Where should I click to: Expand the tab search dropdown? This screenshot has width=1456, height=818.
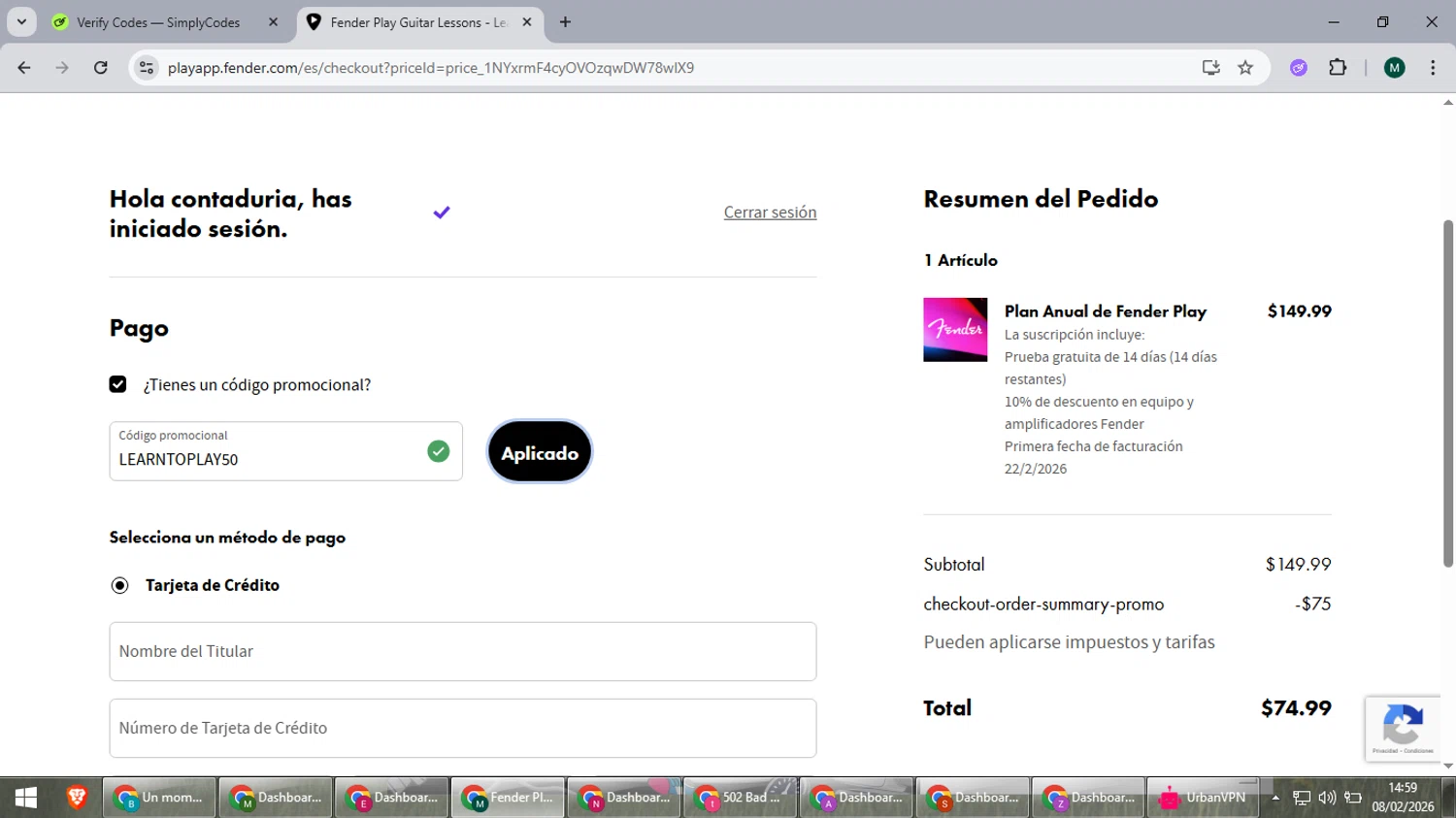click(x=21, y=22)
